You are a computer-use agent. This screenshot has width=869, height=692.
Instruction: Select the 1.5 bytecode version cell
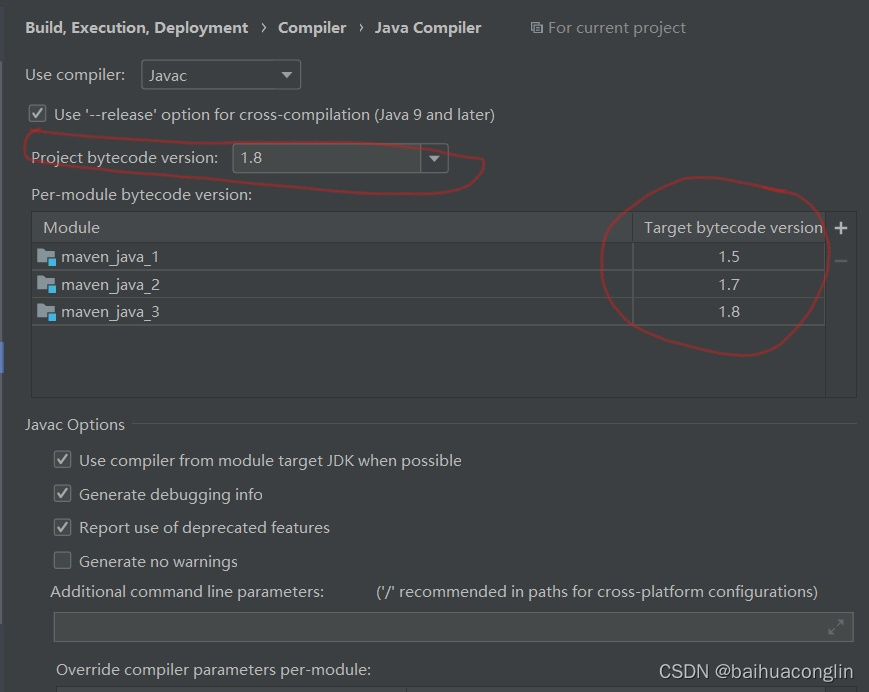[729, 257]
